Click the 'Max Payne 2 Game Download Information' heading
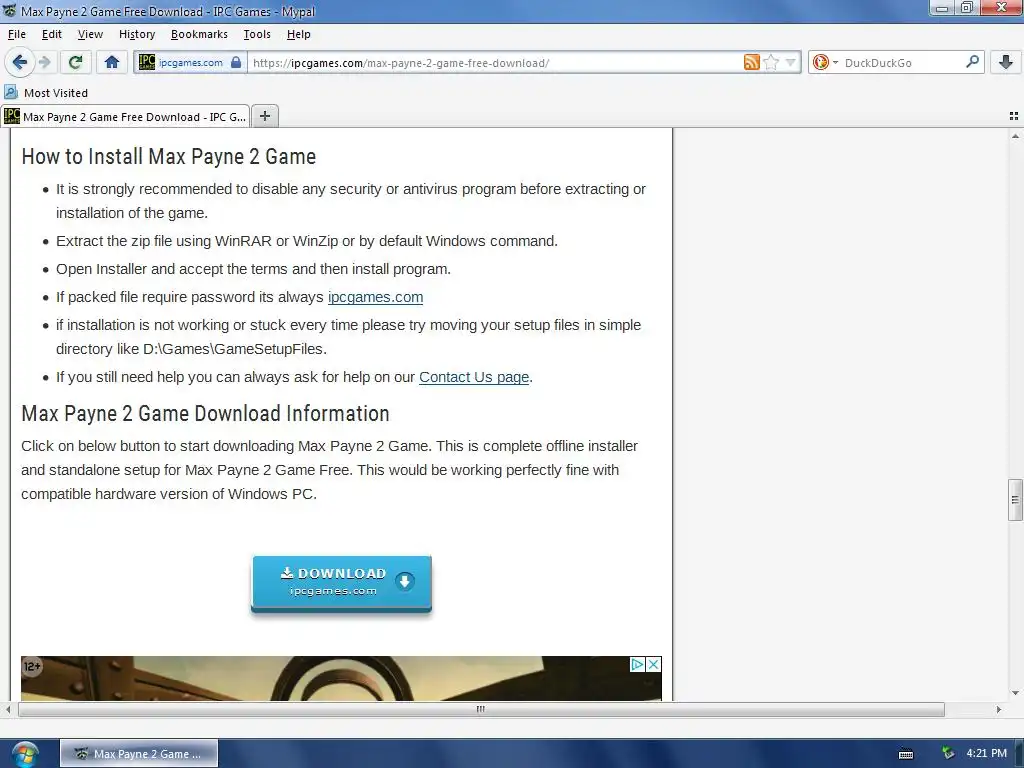Viewport: 1024px width, 768px height. click(x=205, y=414)
